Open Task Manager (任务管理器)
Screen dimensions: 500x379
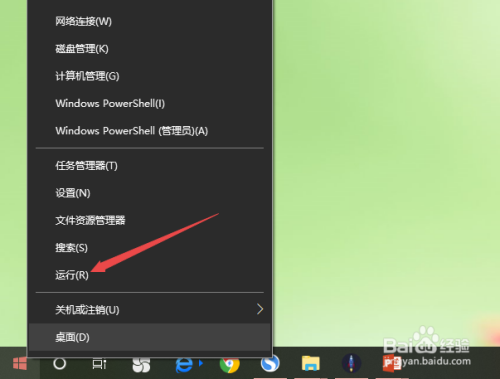150,166
